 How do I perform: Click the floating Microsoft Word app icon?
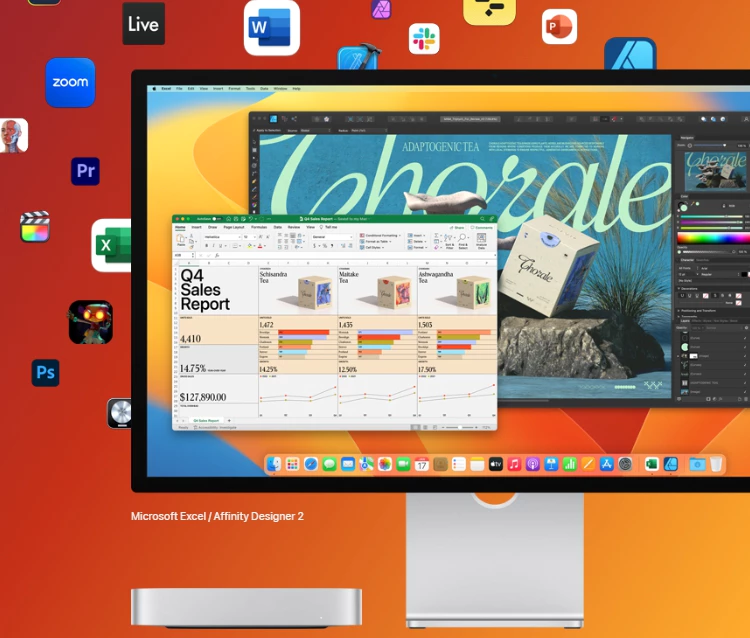pos(272,27)
